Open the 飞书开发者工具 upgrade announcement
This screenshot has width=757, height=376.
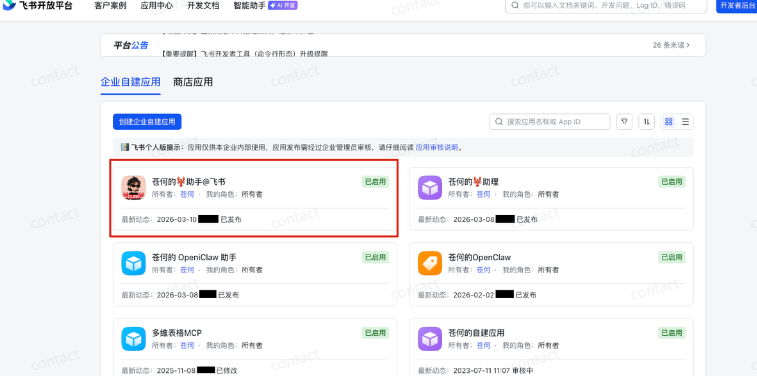(245, 54)
